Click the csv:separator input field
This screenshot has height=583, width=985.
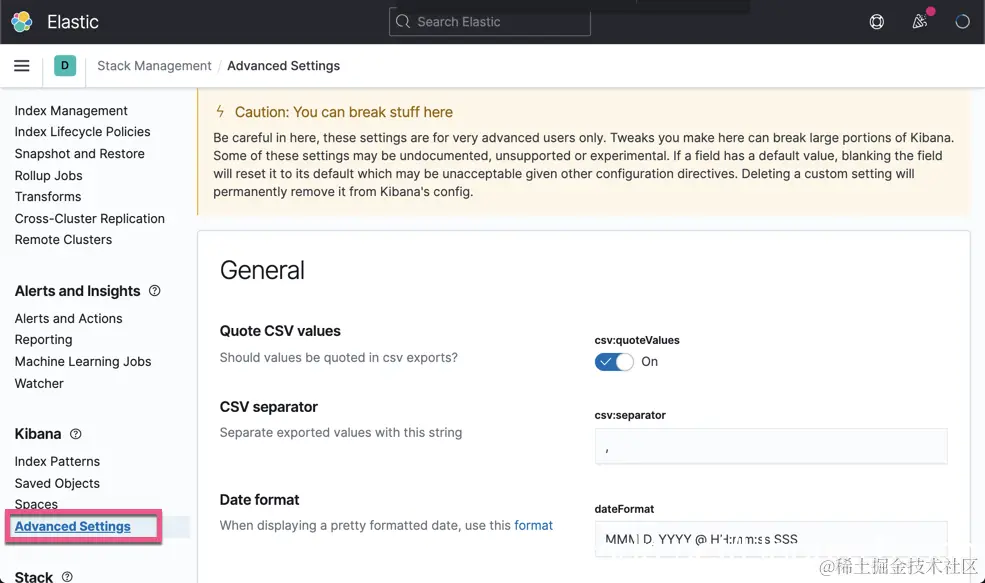click(770, 446)
